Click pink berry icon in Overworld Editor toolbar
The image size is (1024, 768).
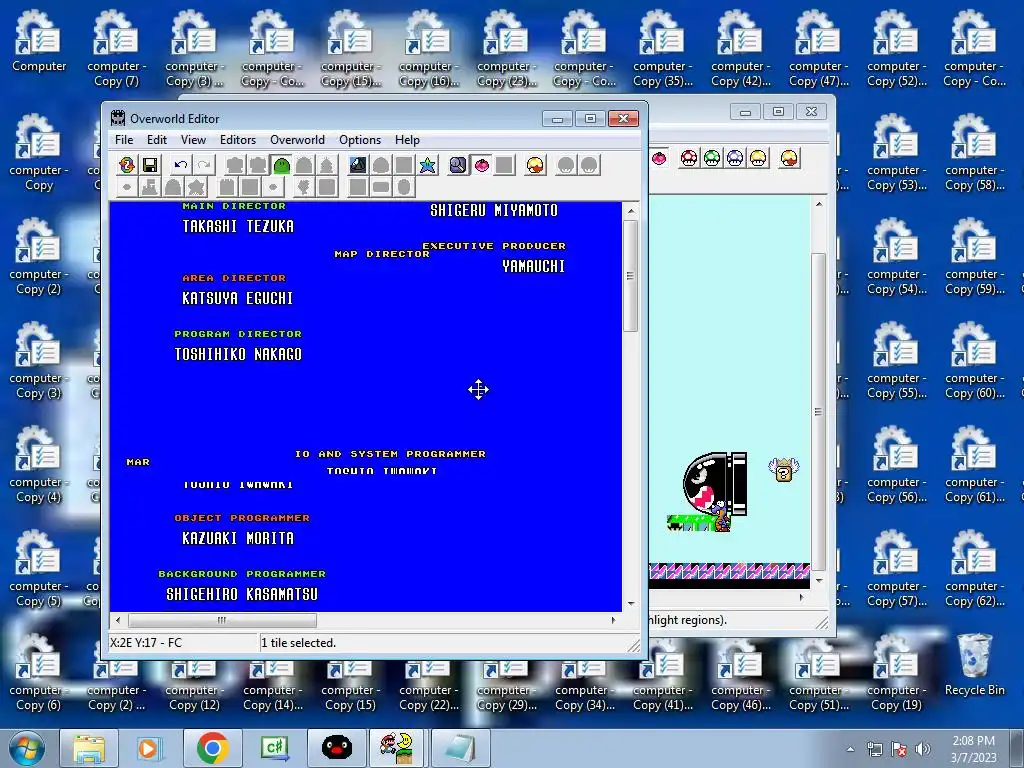481,165
